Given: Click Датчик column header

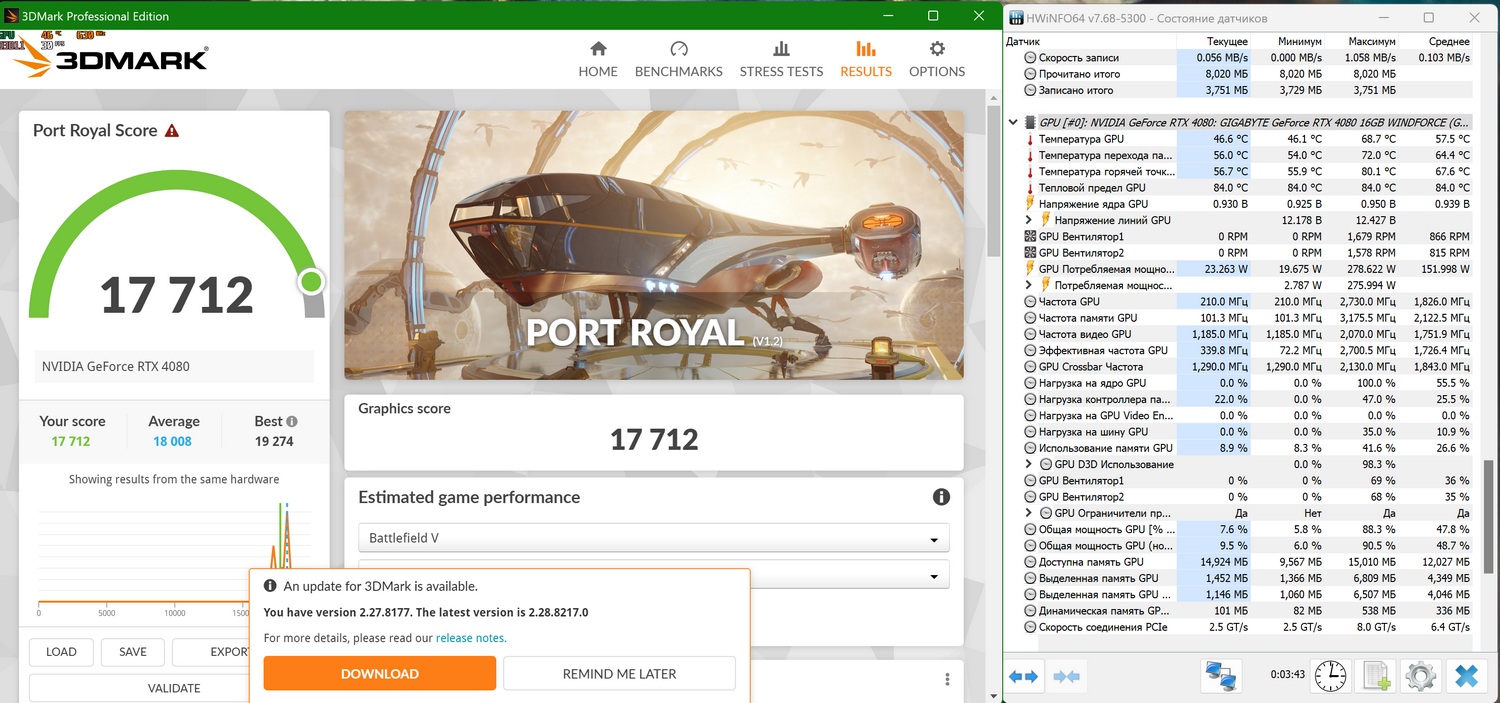Looking at the screenshot, I should [x=1022, y=42].
